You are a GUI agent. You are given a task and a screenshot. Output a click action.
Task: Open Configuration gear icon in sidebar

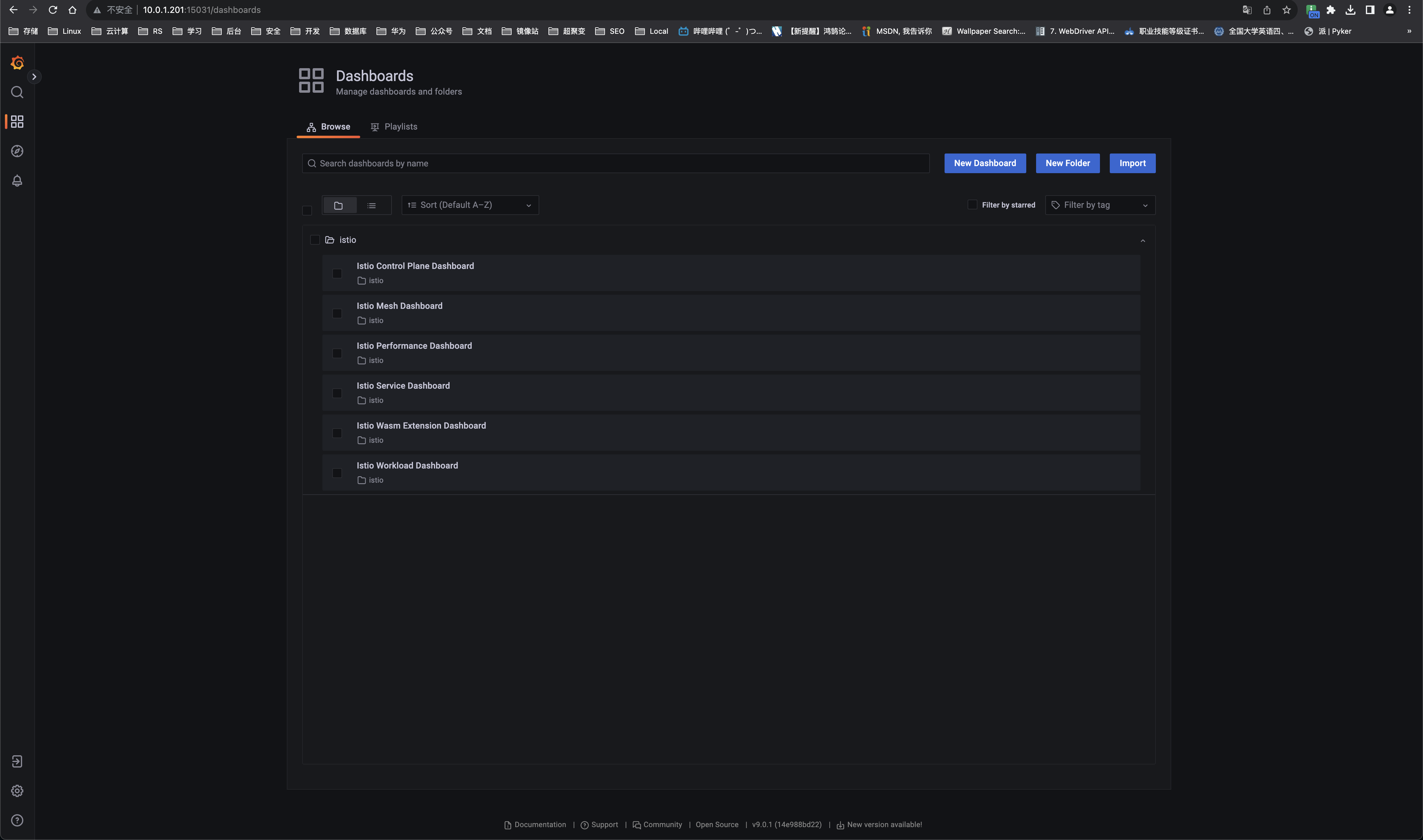(x=17, y=791)
